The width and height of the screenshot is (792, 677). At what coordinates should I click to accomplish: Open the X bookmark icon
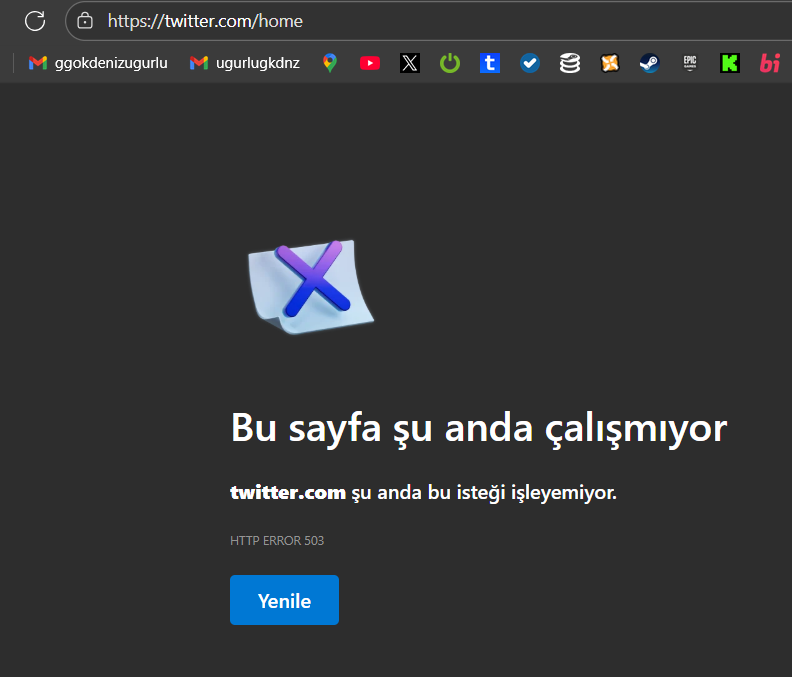(410, 63)
